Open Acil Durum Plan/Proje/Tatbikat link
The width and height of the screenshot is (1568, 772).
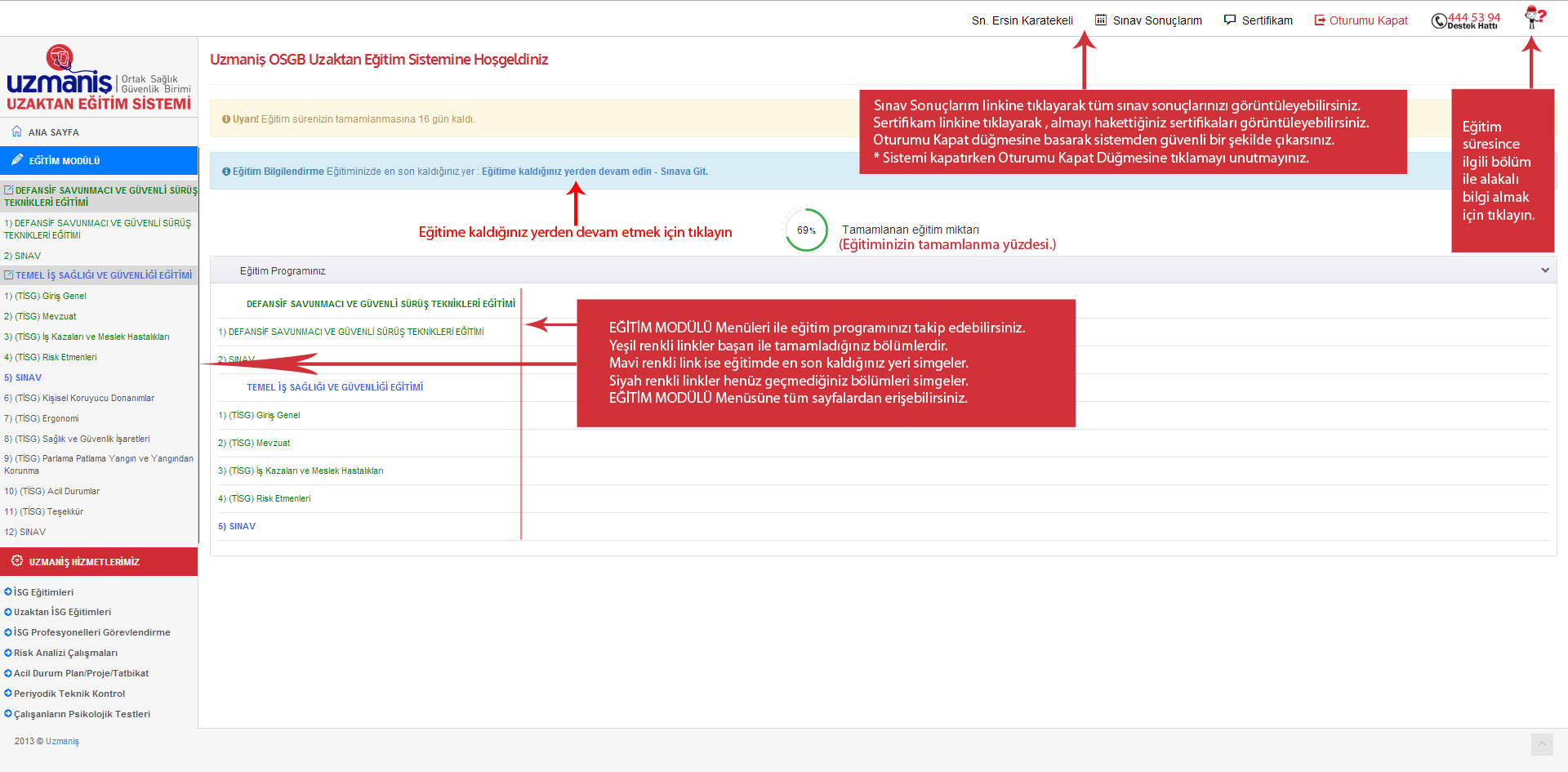81,673
